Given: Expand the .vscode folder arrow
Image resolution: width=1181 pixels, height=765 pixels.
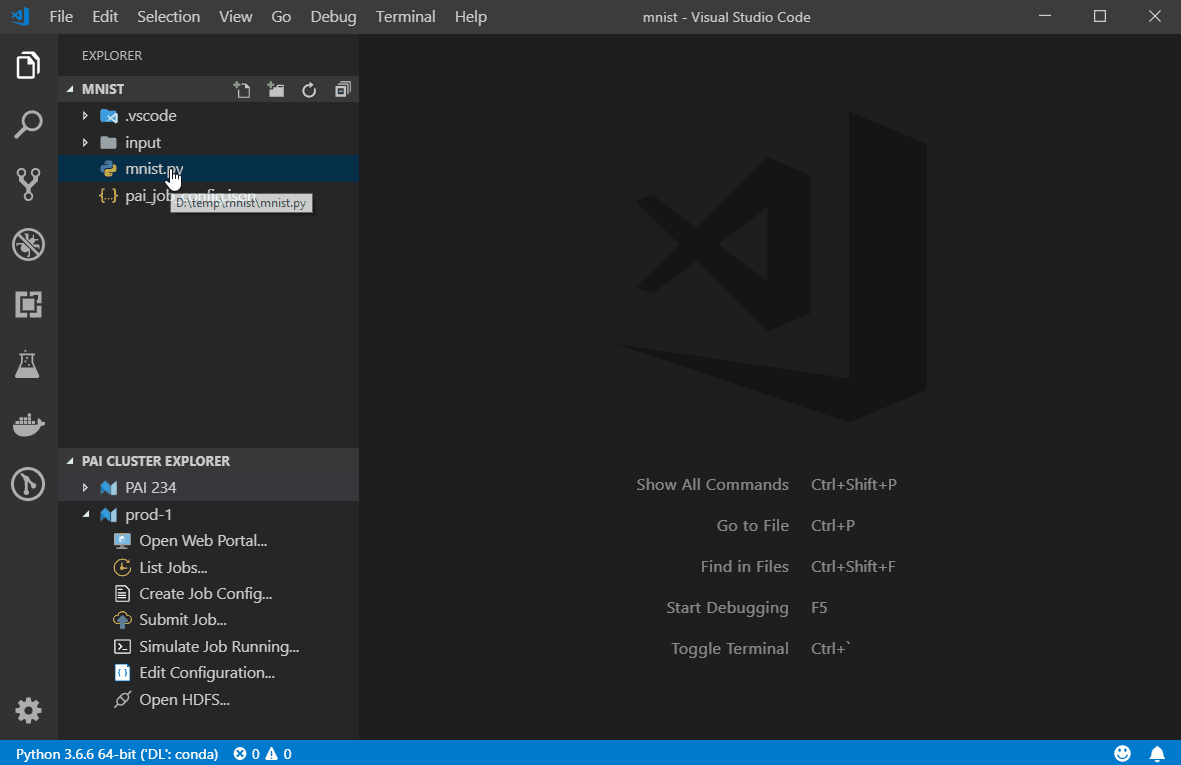Looking at the screenshot, I should point(85,116).
